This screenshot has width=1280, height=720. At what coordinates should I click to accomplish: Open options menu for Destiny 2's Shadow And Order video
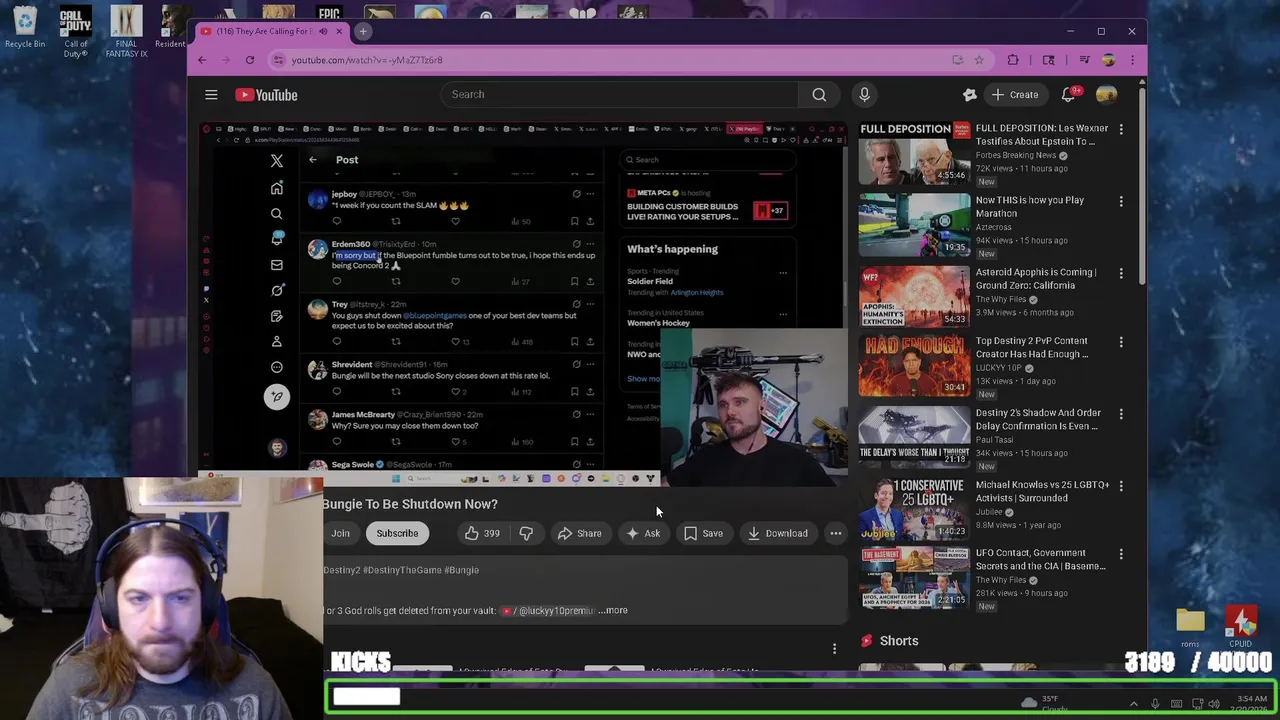coord(1121,414)
